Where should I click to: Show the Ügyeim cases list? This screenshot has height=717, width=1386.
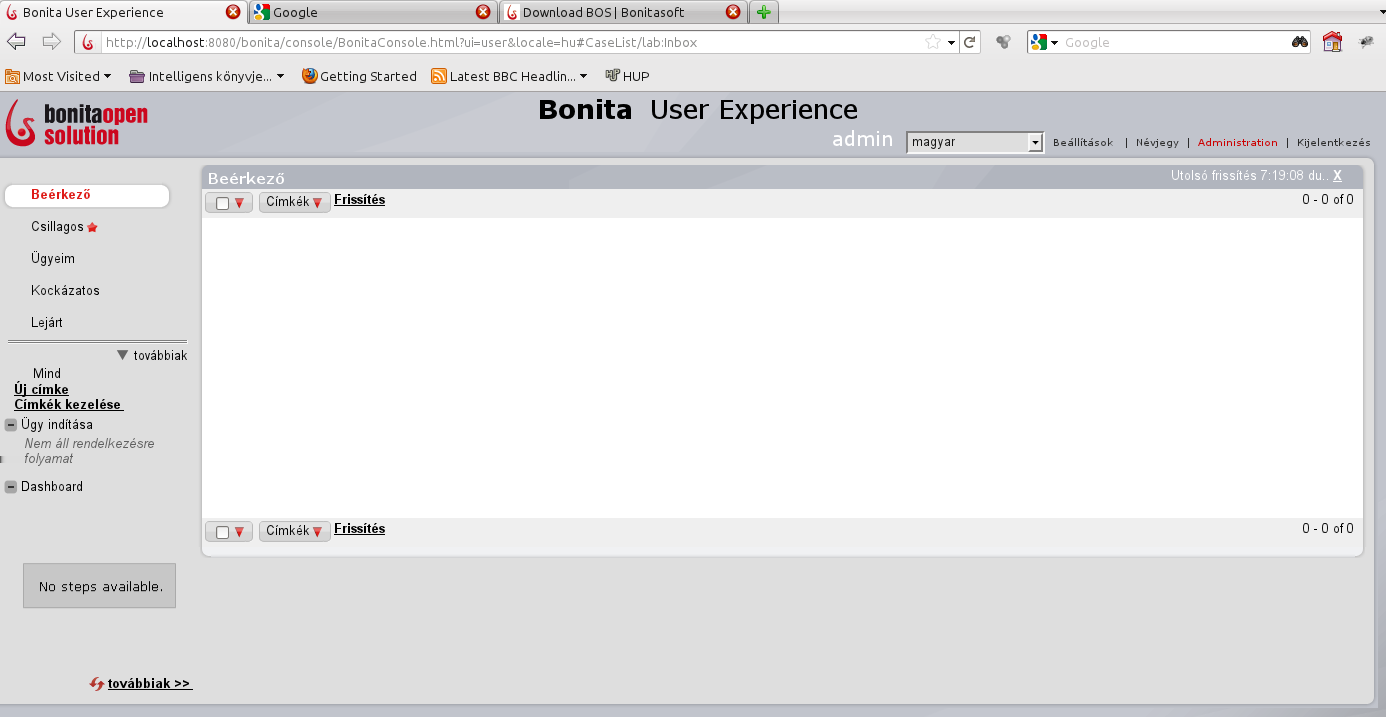(x=53, y=259)
